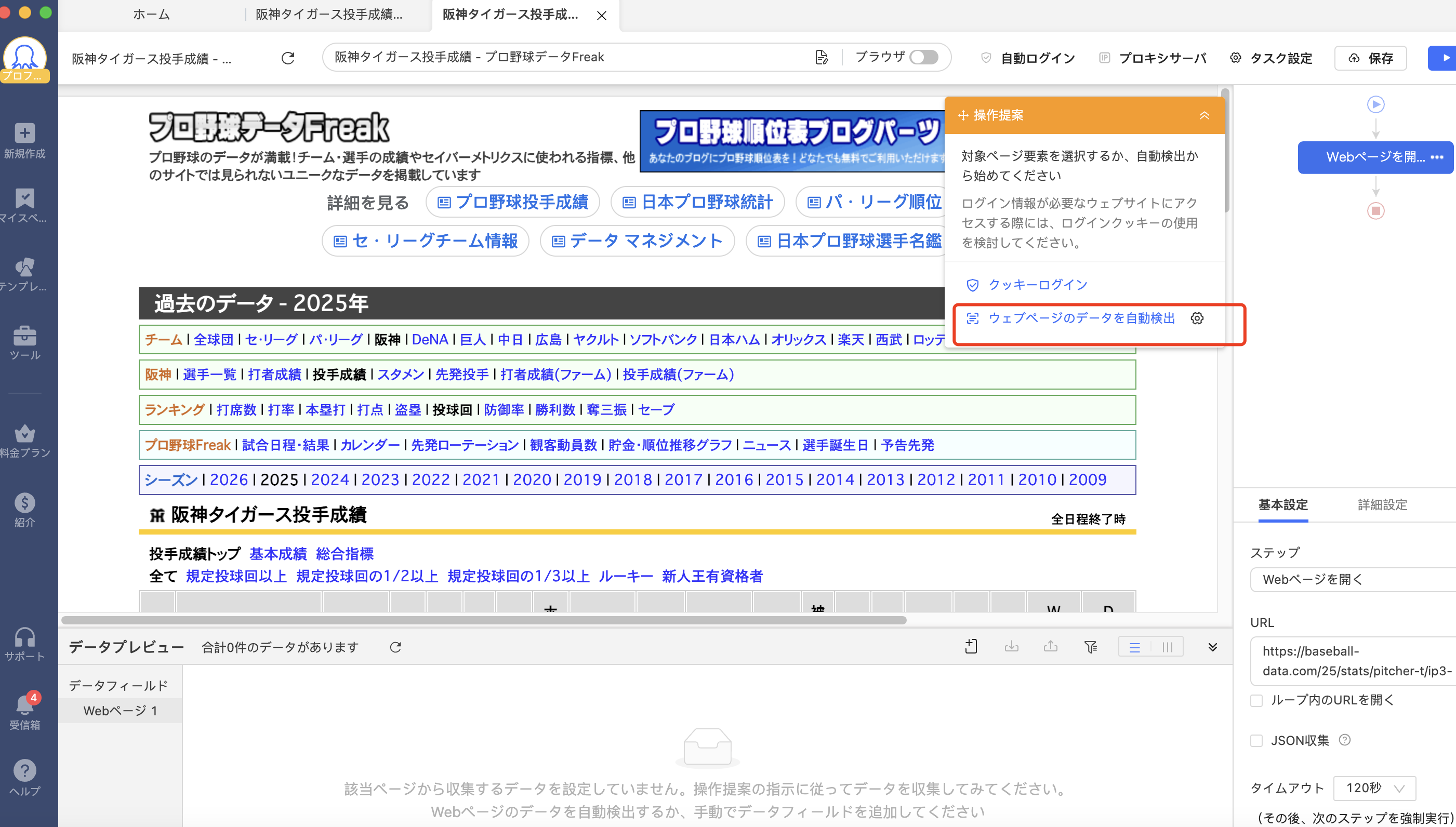Click the DeNA team link
The width and height of the screenshot is (1456, 827).
pyautogui.click(x=429, y=340)
